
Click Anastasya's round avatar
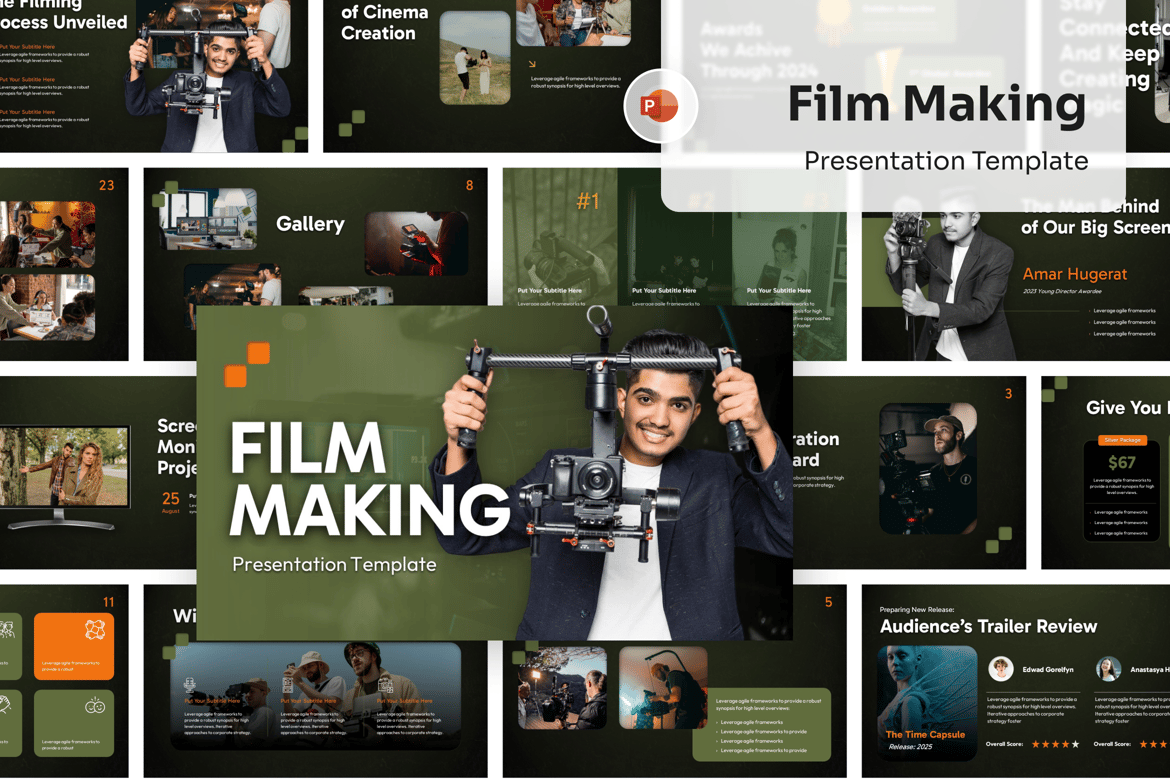coord(1108,669)
